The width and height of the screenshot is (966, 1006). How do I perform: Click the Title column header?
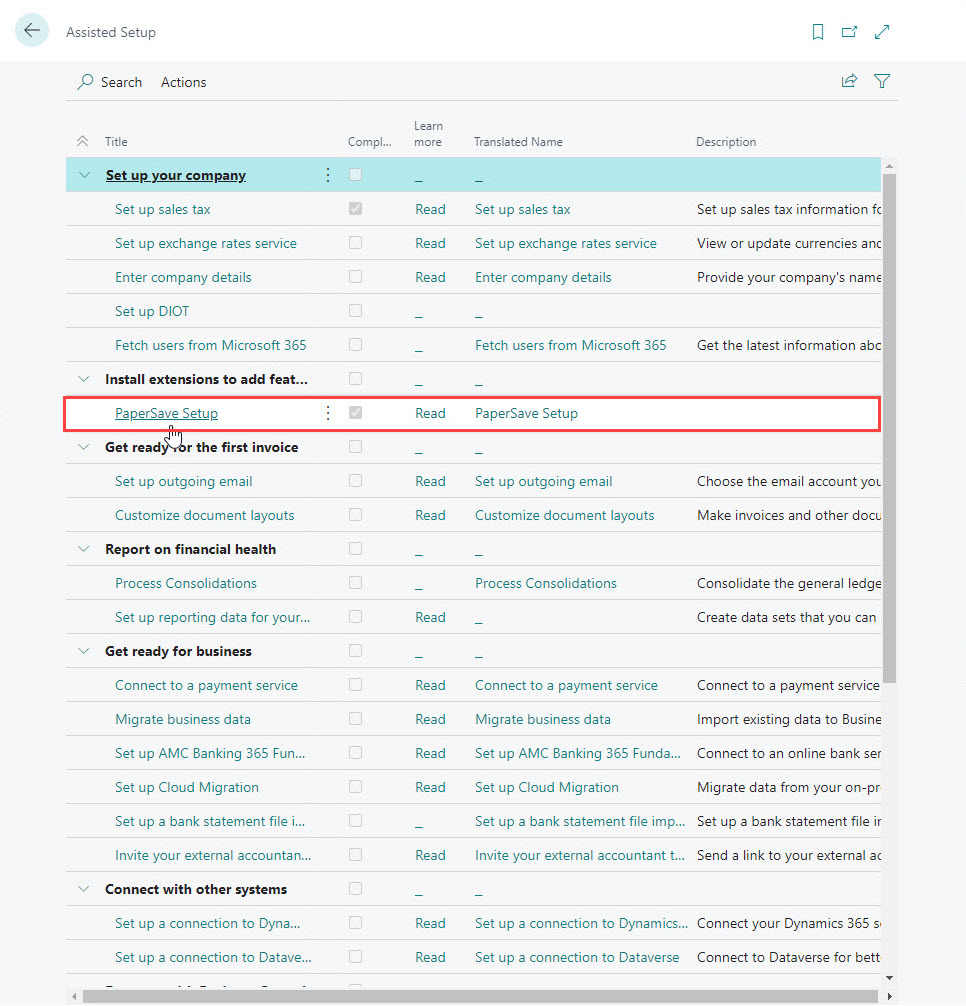click(117, 142)
